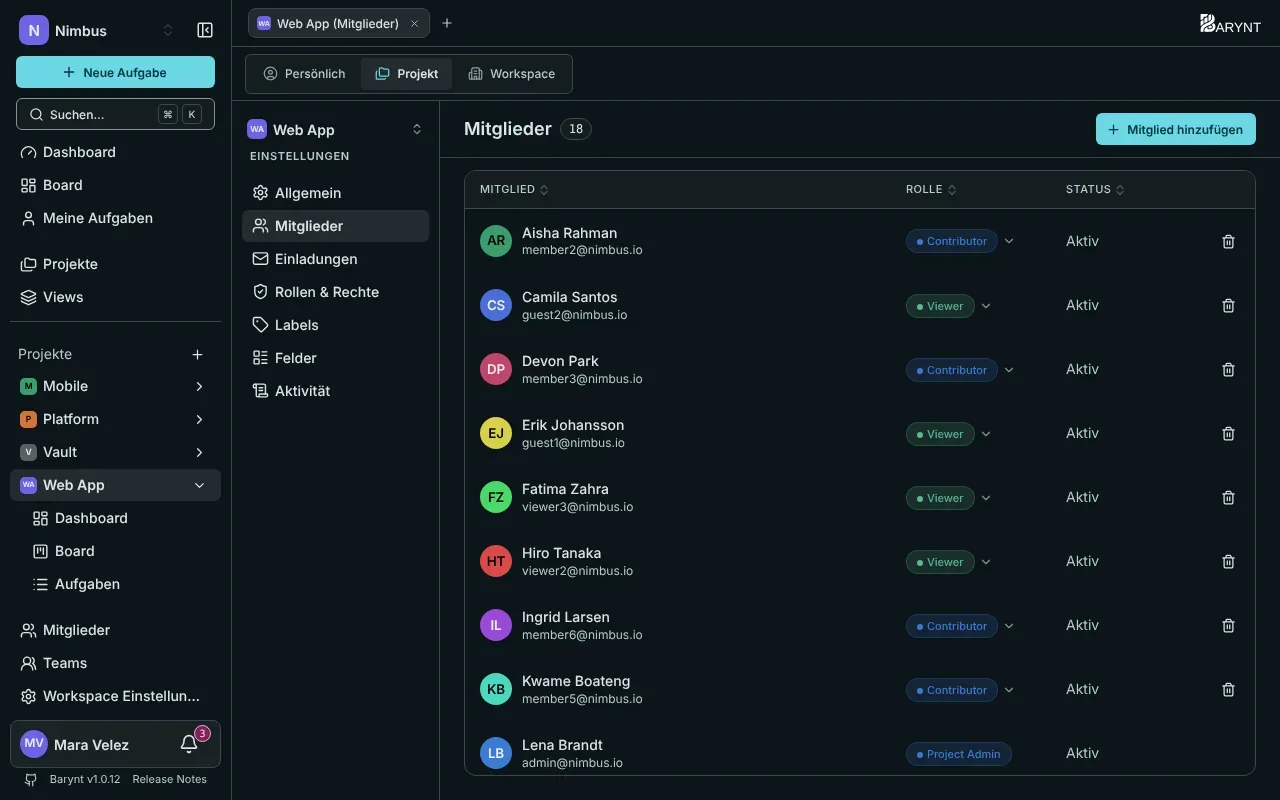Add new project with plus icon
Screen dimensions: 1280x800
(198, 354)
